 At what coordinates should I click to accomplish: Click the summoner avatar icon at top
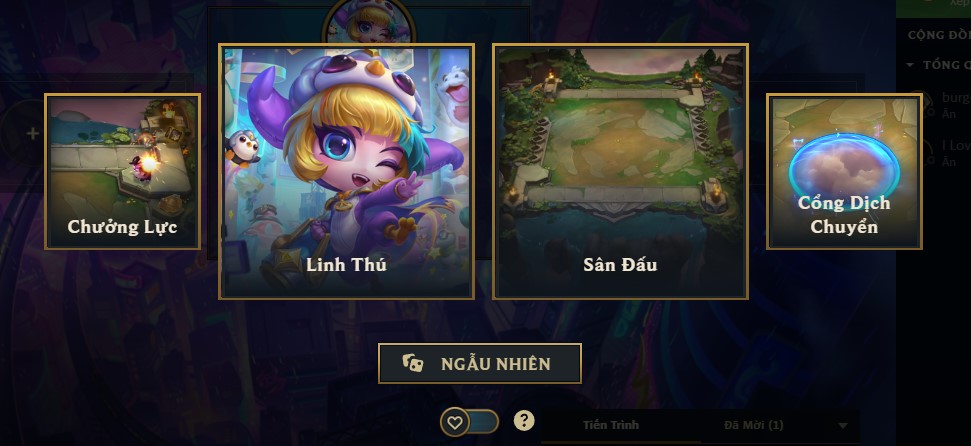click(x=369, y=22)
